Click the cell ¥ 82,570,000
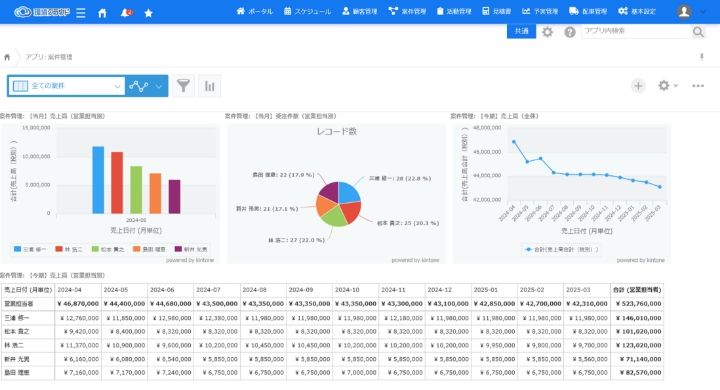 (x=637, y=373)
